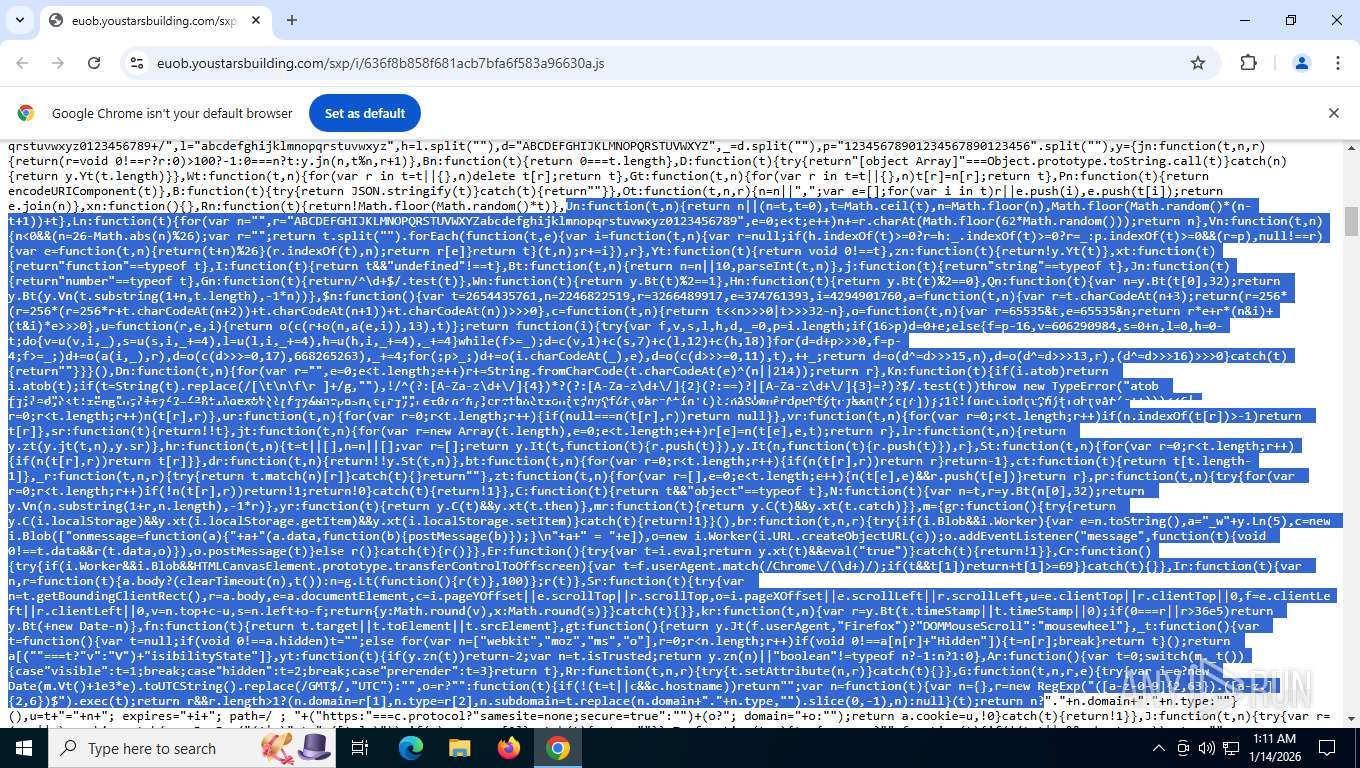Open a new tab with plus button

coord(292,20)
